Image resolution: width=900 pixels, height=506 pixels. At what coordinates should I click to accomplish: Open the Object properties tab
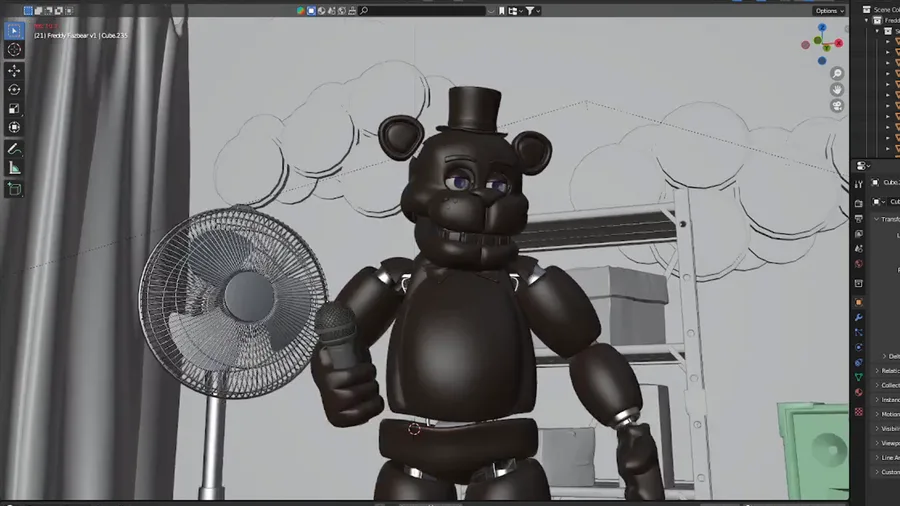859,302
